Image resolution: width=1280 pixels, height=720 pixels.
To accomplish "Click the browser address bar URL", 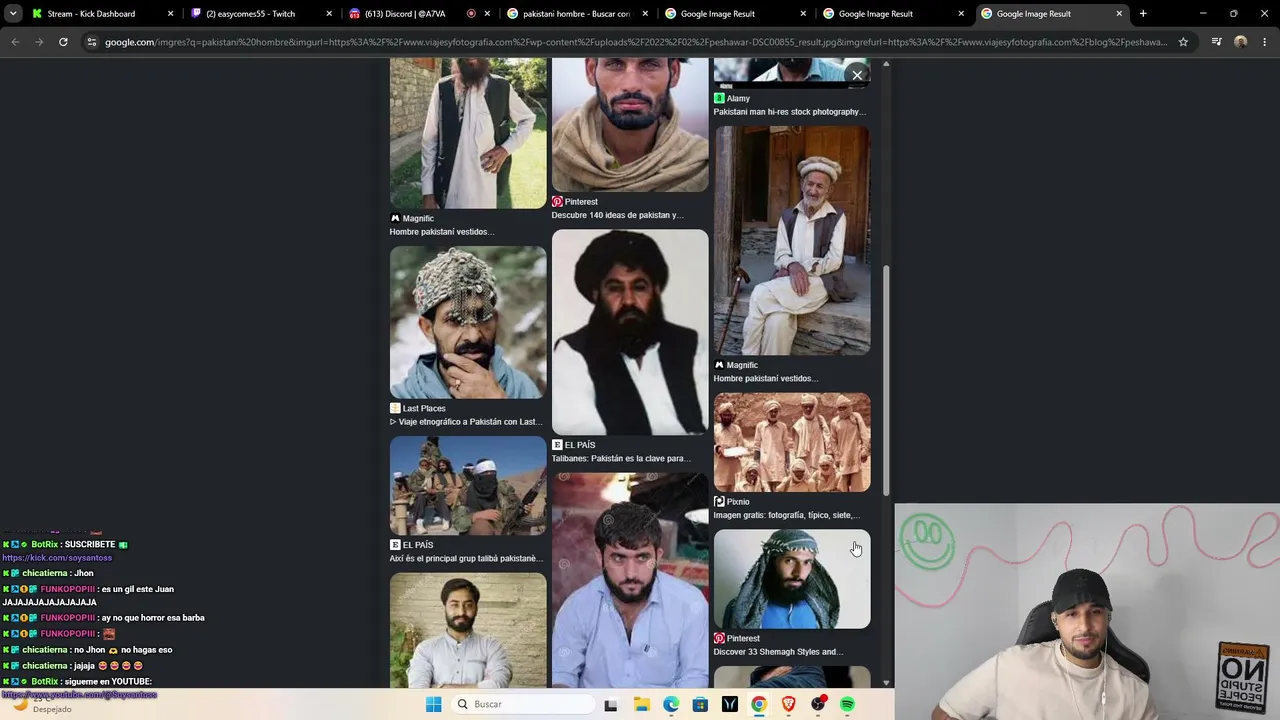I will coord(636,42).
